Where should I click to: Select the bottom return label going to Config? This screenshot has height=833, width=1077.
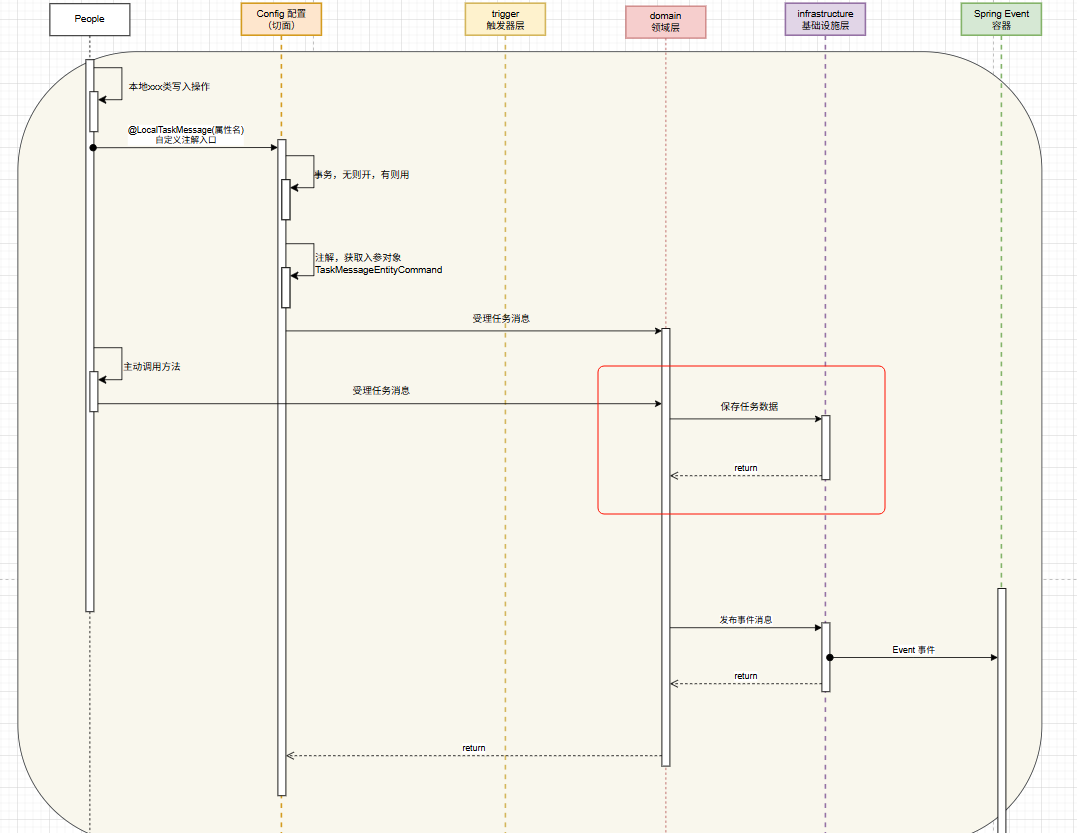coord(474,748)
